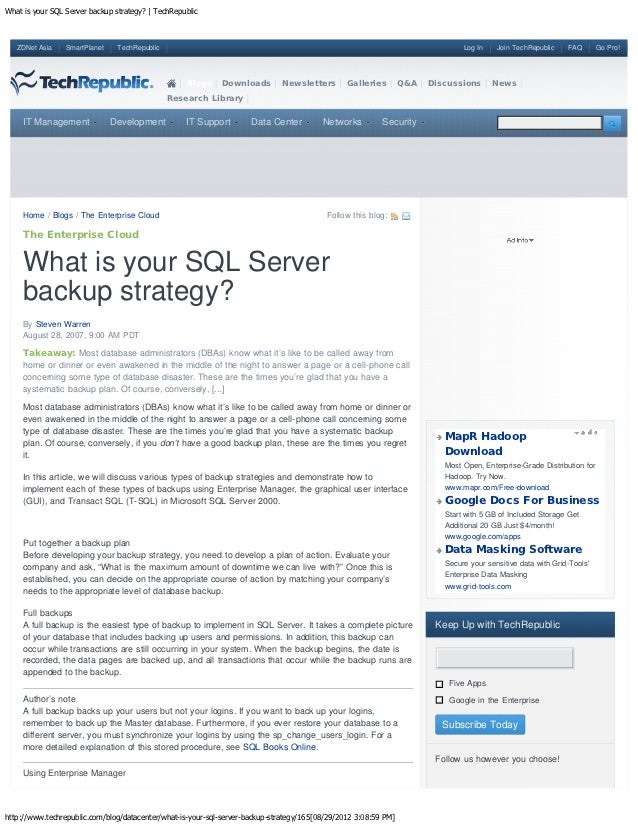Check the Five Apps checkbox
The image size is (638, 826).
click(439, 684)
